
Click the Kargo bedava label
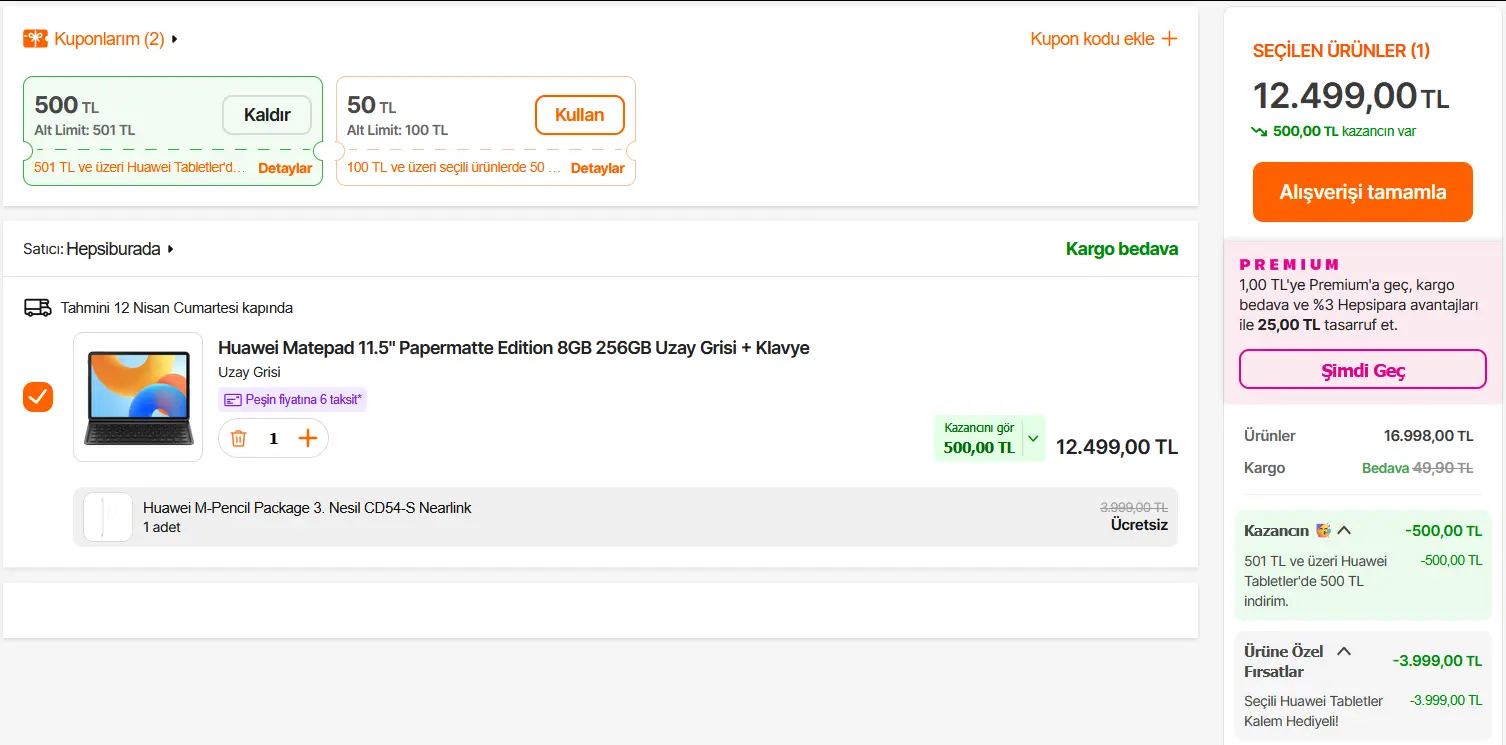pos(1122,249)
